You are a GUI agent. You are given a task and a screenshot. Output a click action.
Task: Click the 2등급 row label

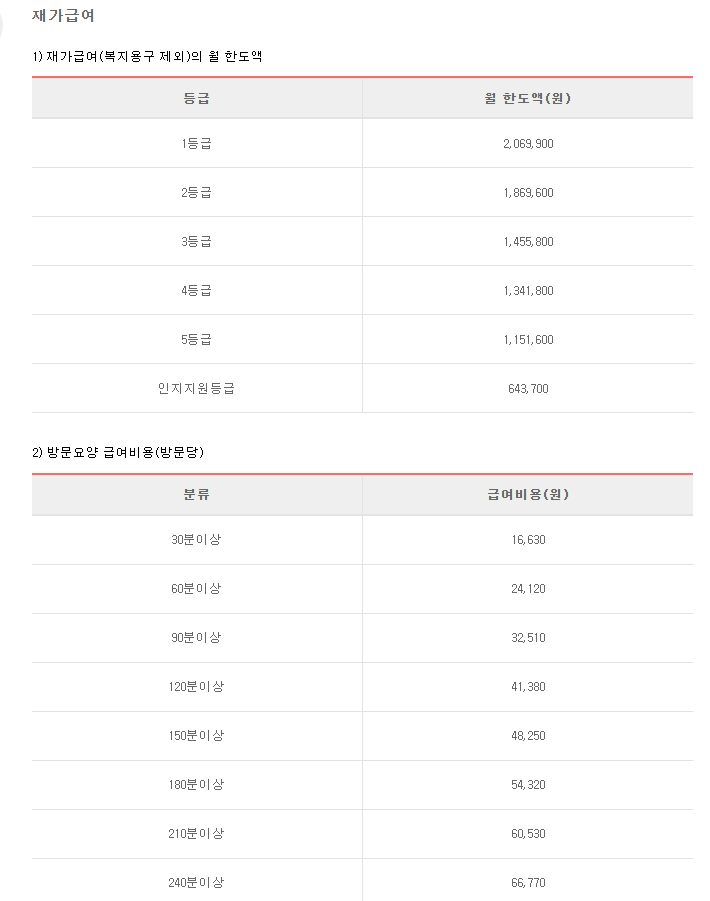click(196, 192)
